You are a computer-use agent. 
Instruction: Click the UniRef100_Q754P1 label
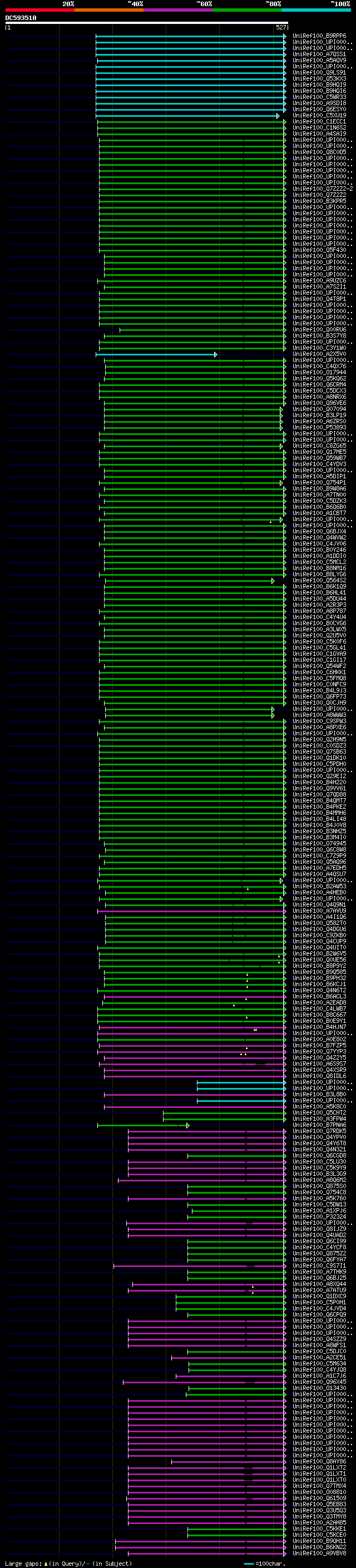[x=319, y=482]
